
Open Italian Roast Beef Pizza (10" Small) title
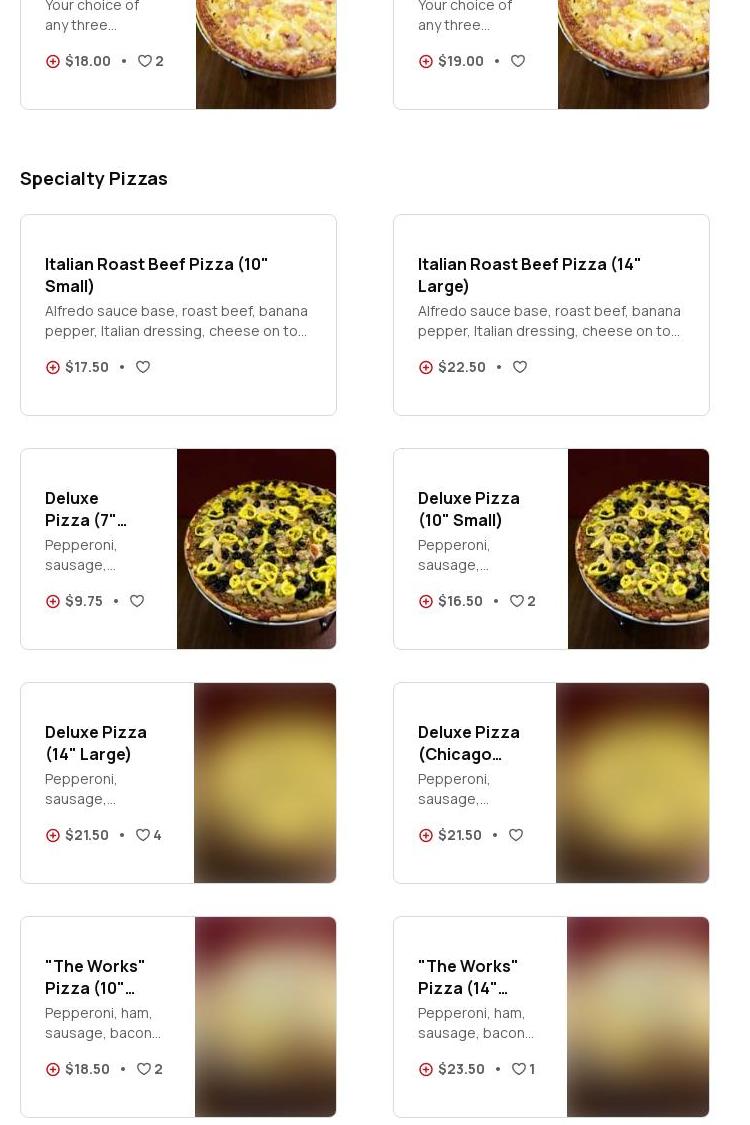pyautogui.click(x=156, y=275)
